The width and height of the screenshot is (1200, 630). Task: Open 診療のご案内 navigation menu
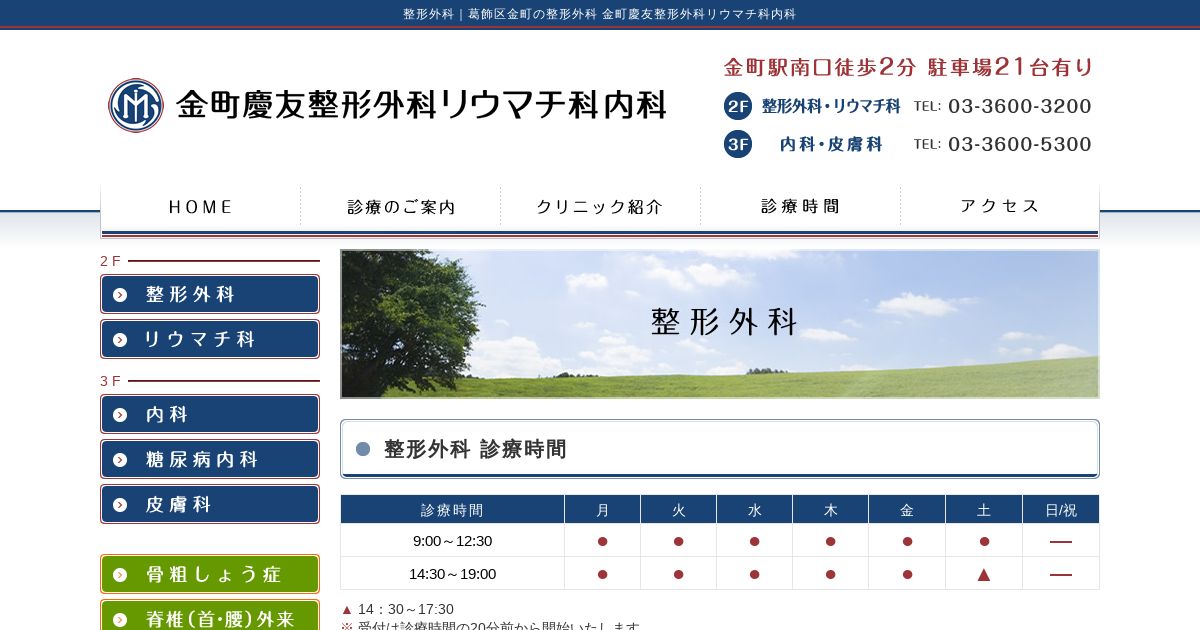pos(401,207)
